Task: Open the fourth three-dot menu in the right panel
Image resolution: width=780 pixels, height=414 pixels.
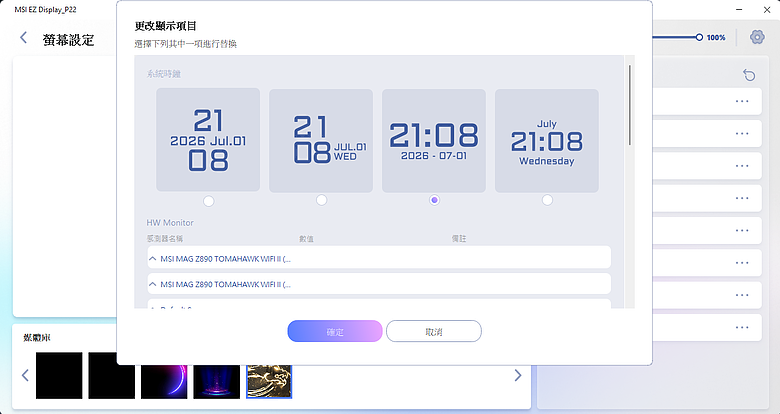Action: (x=742, y=199)
